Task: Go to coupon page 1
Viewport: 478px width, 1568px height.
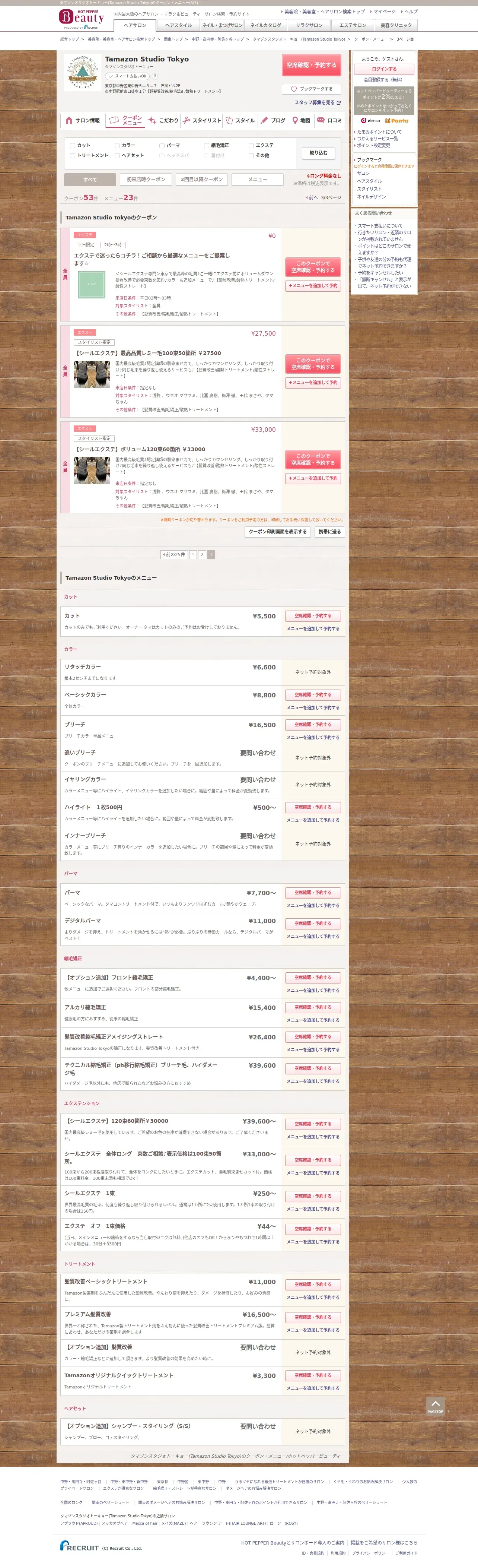Action: [x=193, y=555]
